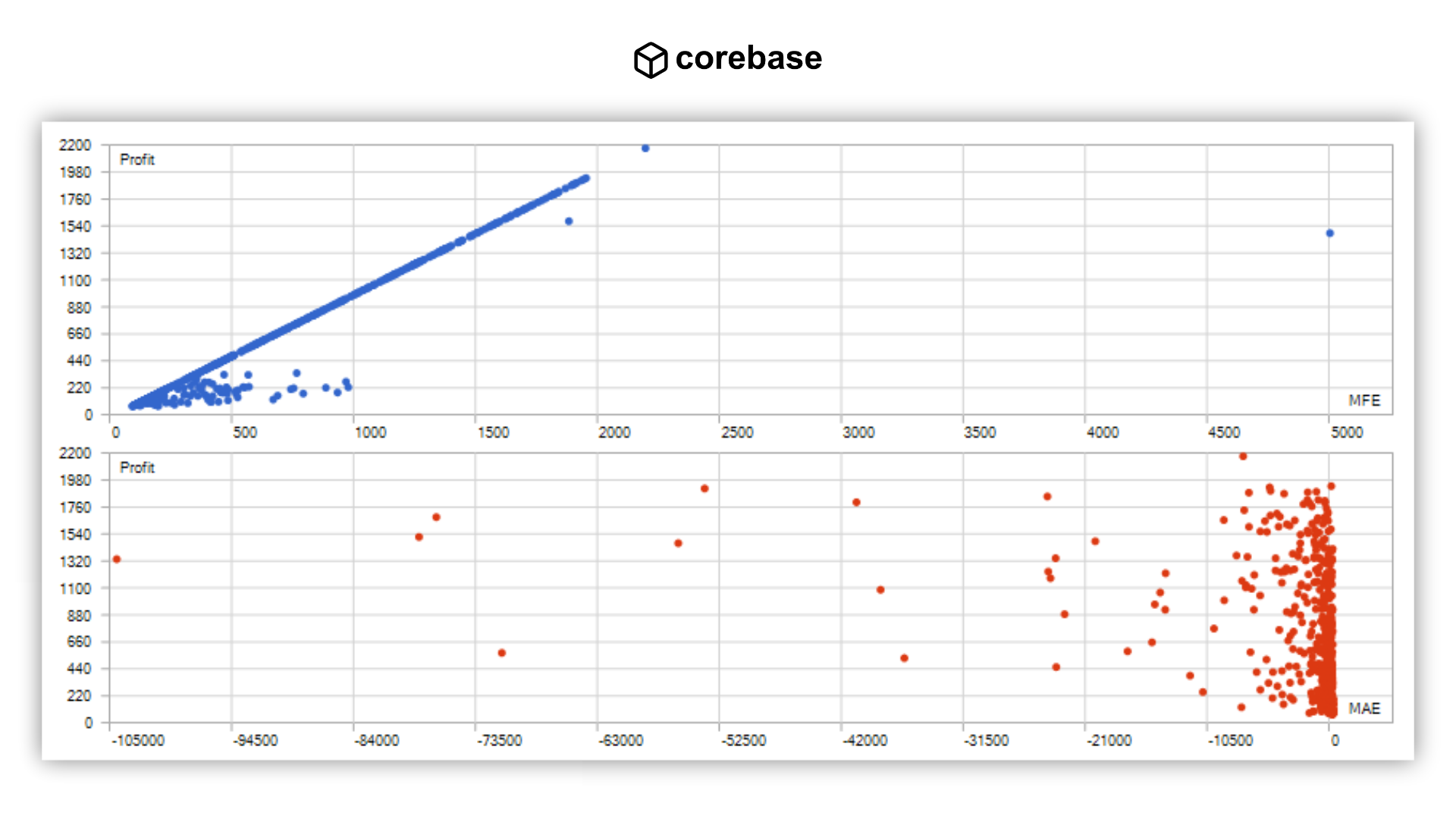The height and width of the screenshot is (819, 1456).
Task: Click the red point near -73500 at 550 profit
Action: click(502, 653)
